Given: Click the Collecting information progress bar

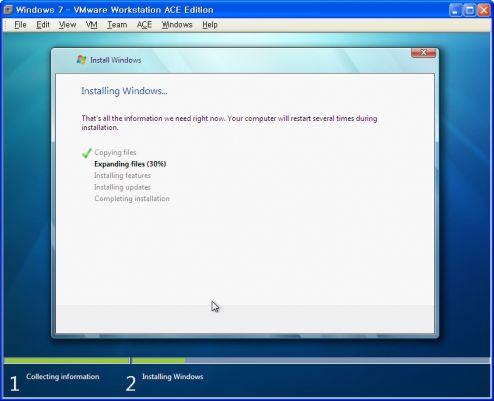Looking at the screenshot, I should (67, 360).
